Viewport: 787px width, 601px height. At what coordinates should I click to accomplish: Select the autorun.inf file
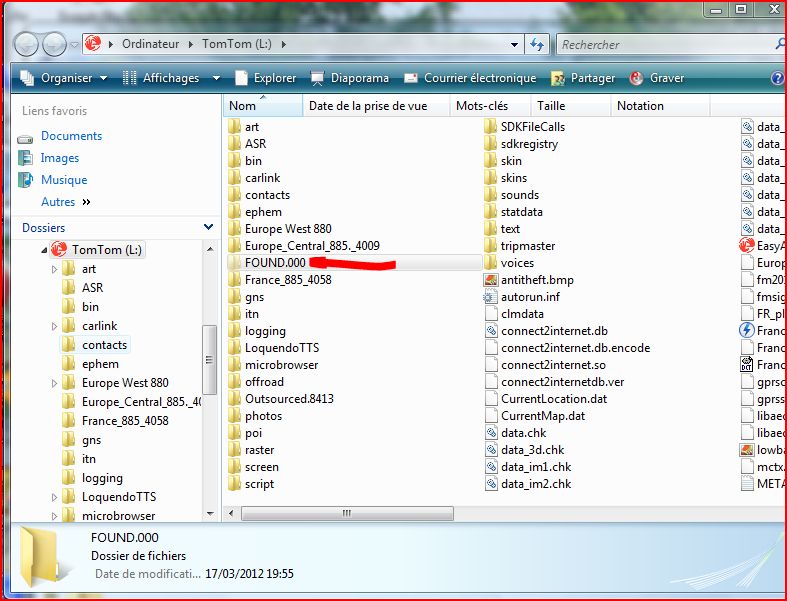pos(530,297)
